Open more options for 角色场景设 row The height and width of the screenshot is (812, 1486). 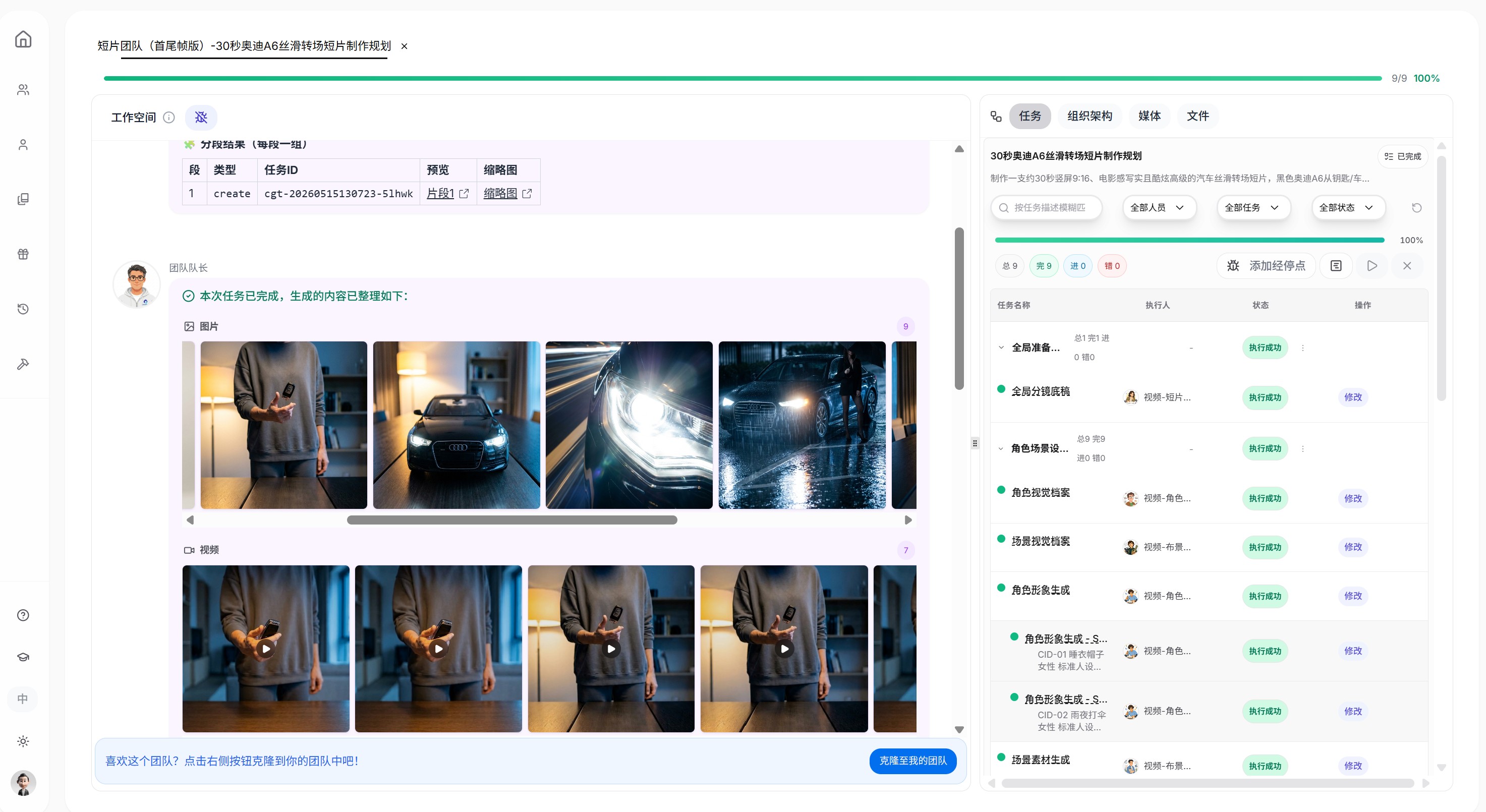[1302, 449]
